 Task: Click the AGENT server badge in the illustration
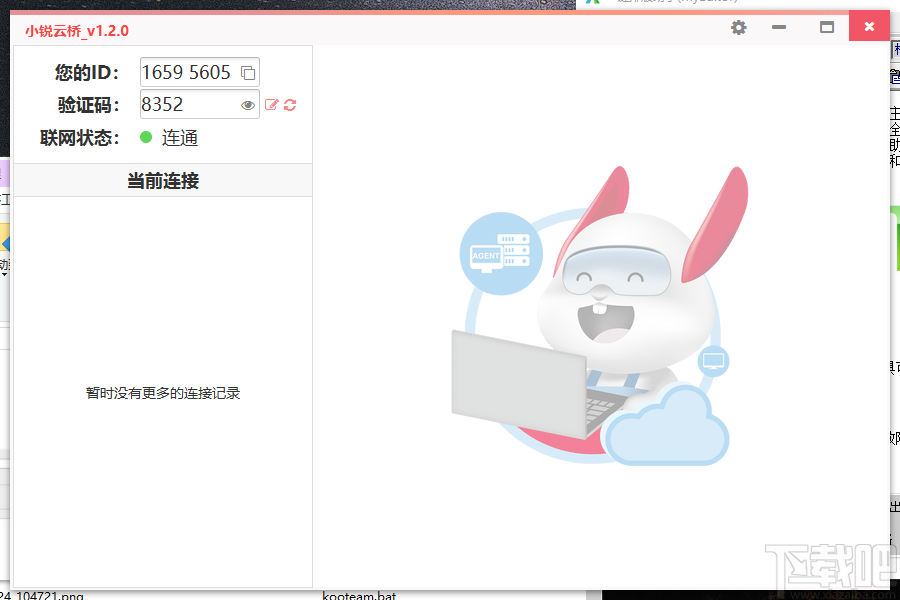click(x=500, y=256)
